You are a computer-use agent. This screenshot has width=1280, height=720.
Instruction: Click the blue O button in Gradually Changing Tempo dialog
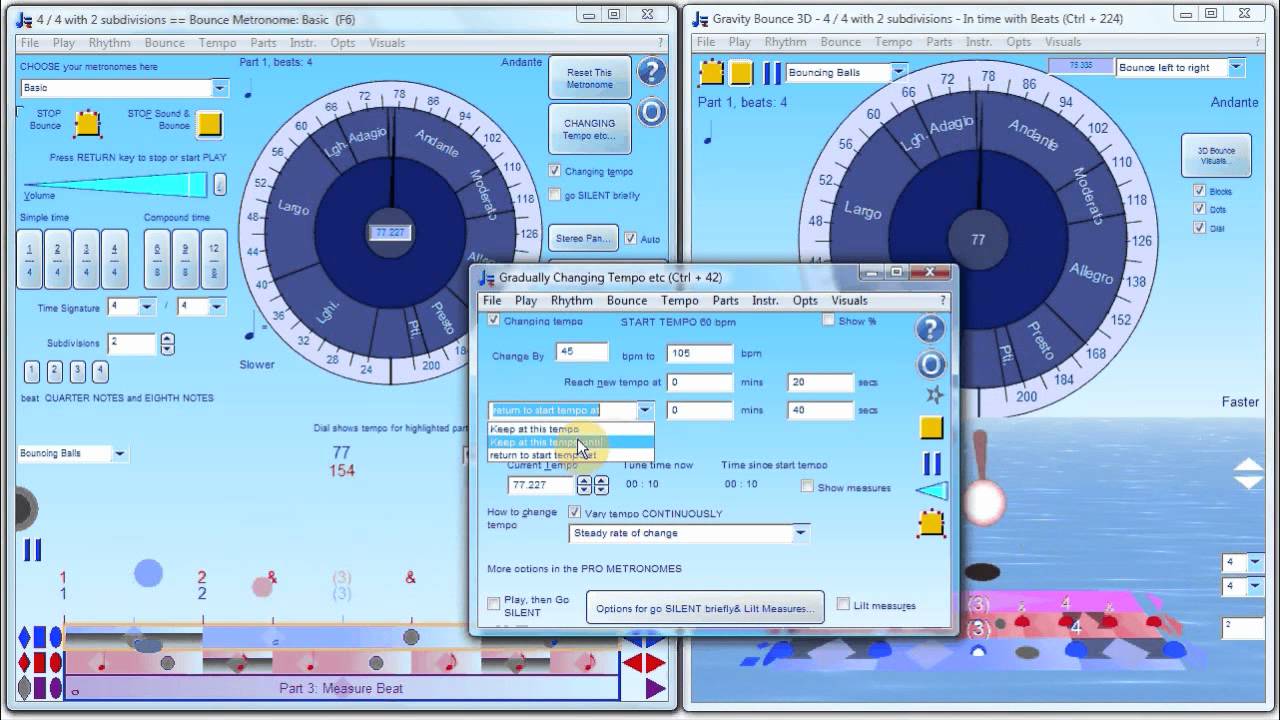(930, 364)
